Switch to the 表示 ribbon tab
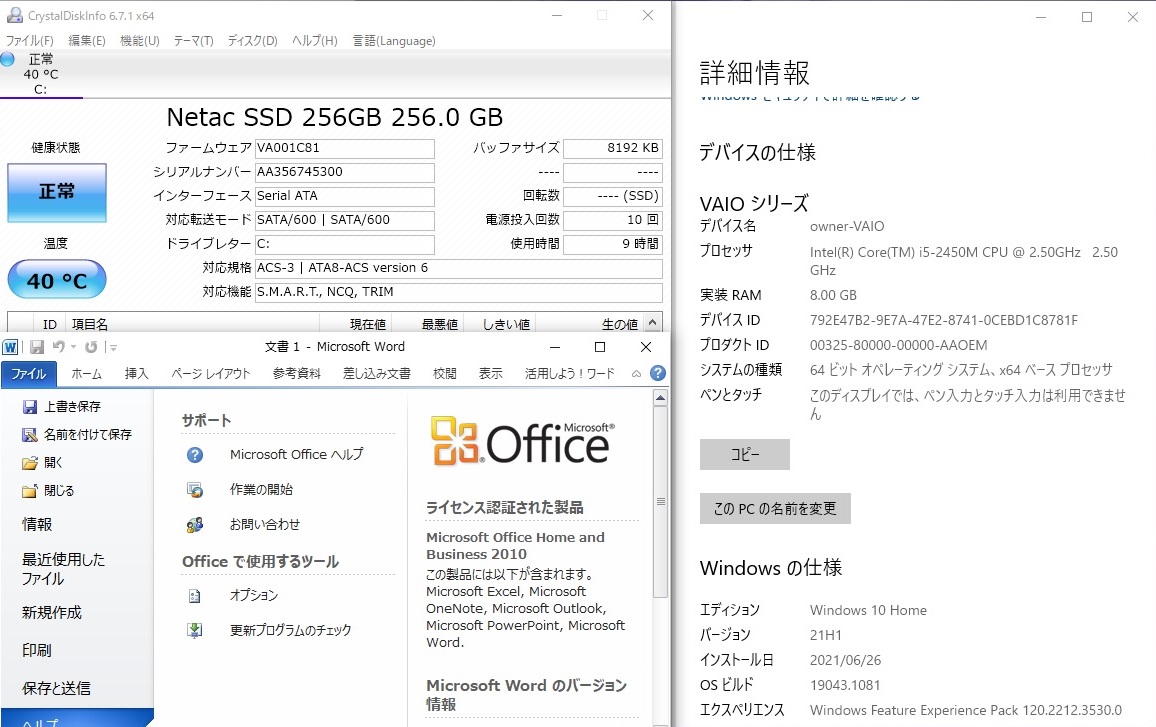Image resolution: width=1156 pixels, height=727 pixels. 490,374
